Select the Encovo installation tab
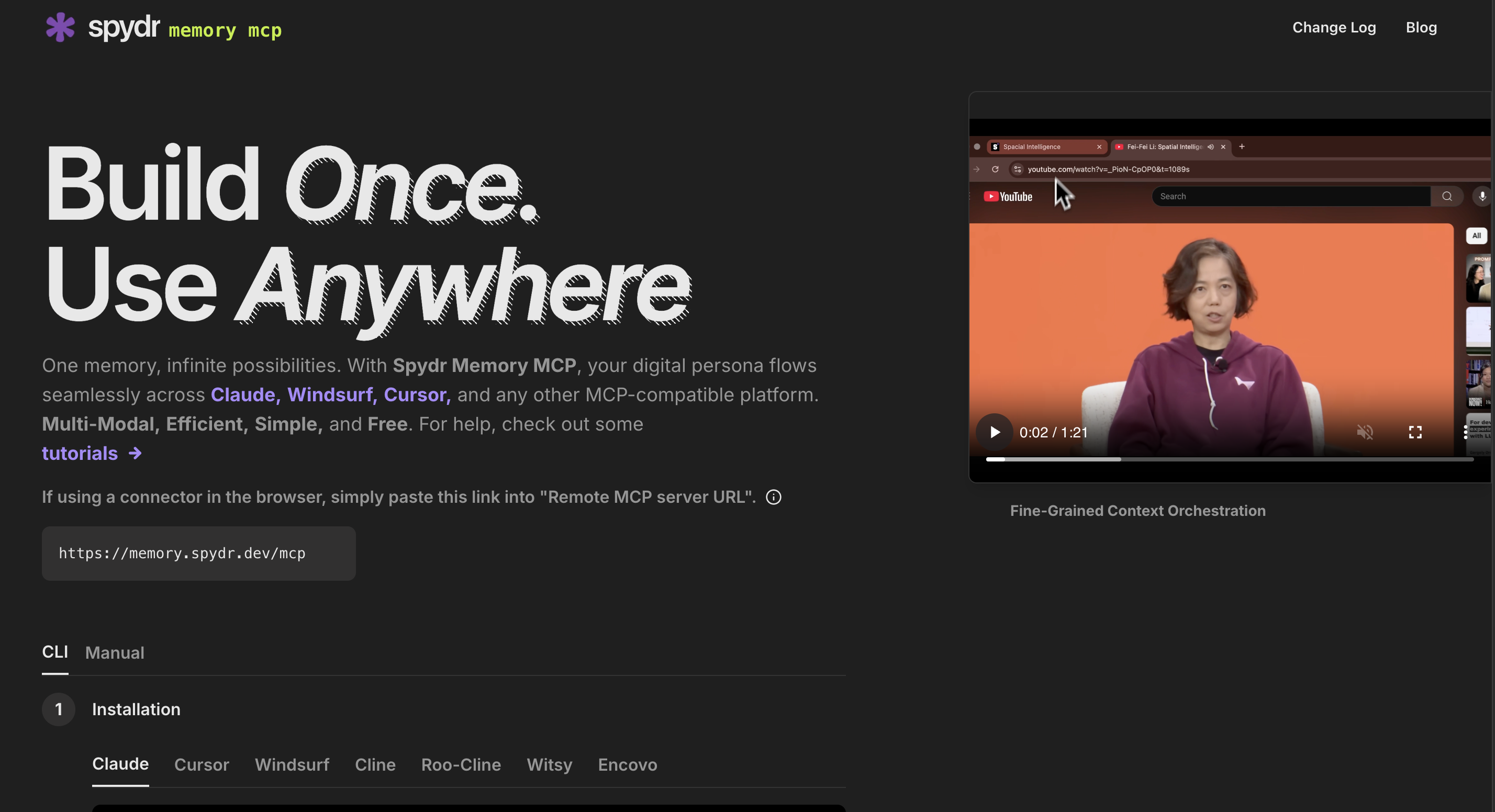Image resolution: width=1495 pixels, height=812 pixels. click(x=627, y=765)
